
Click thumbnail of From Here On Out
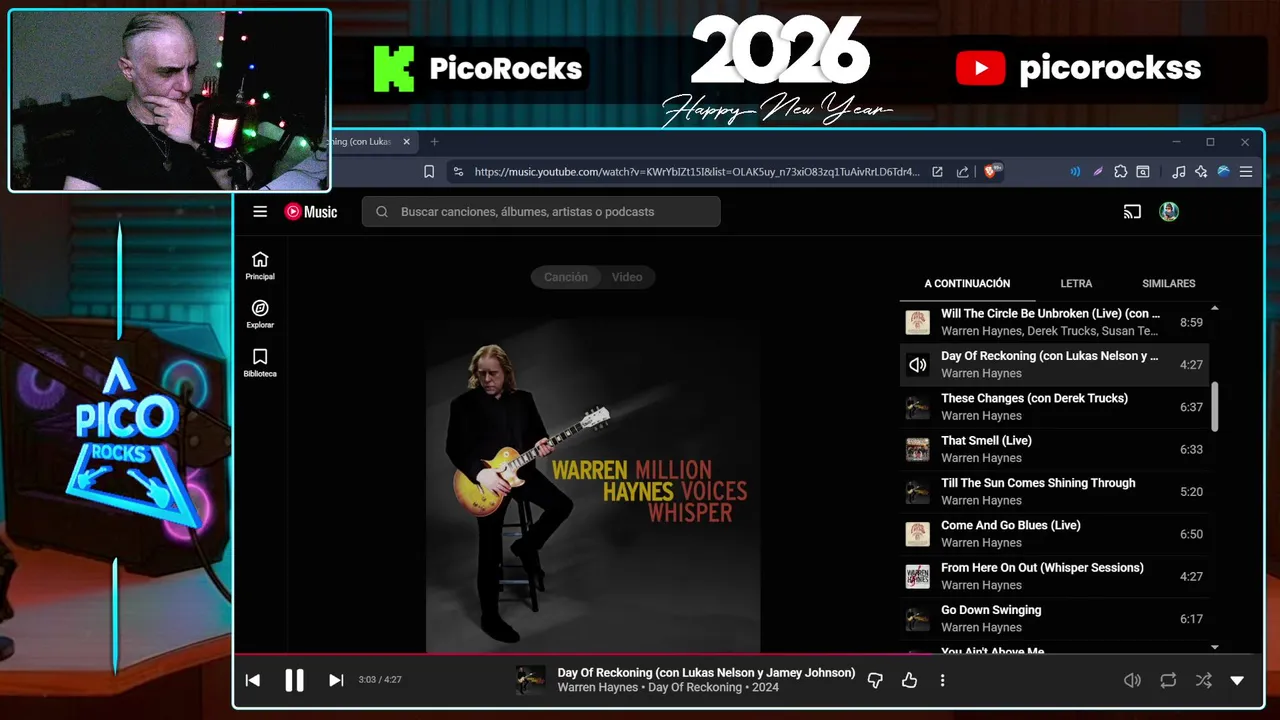[917, 576]
